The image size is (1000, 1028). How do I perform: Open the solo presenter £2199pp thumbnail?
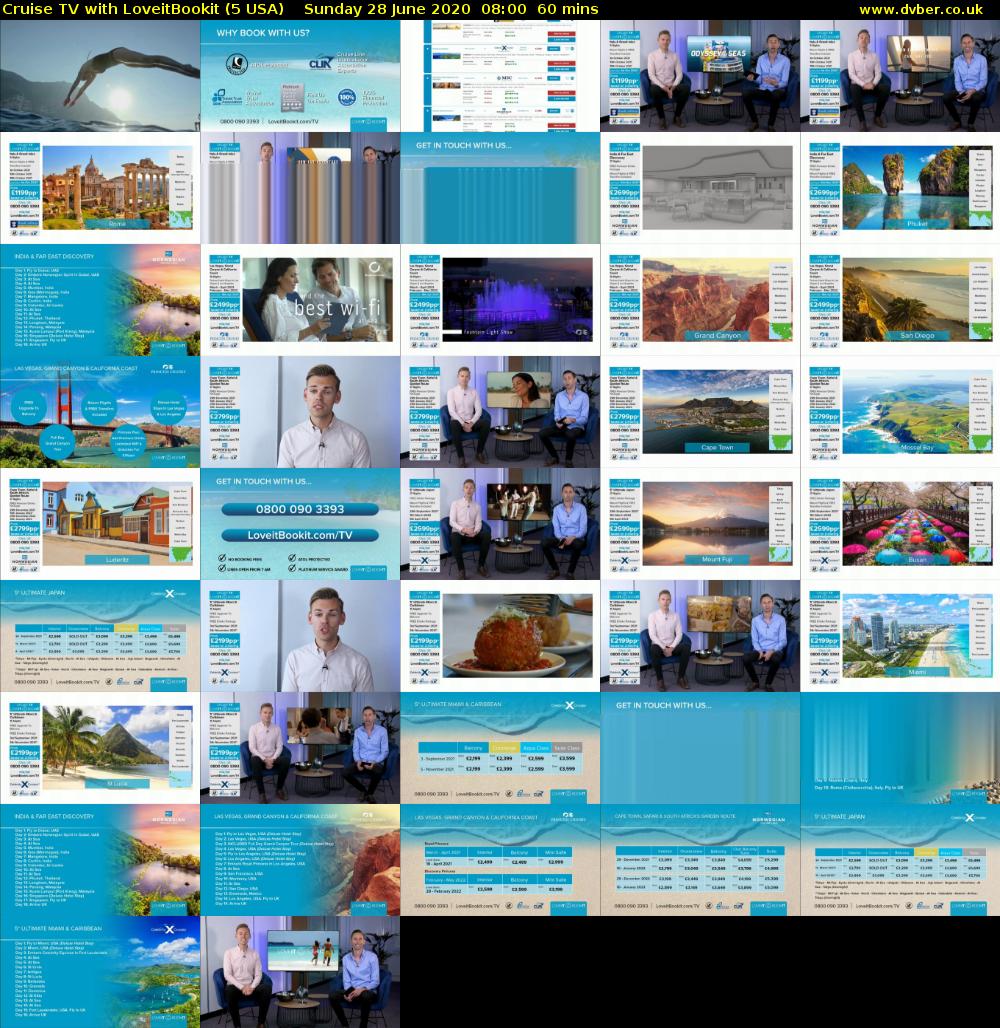point(300,636)
